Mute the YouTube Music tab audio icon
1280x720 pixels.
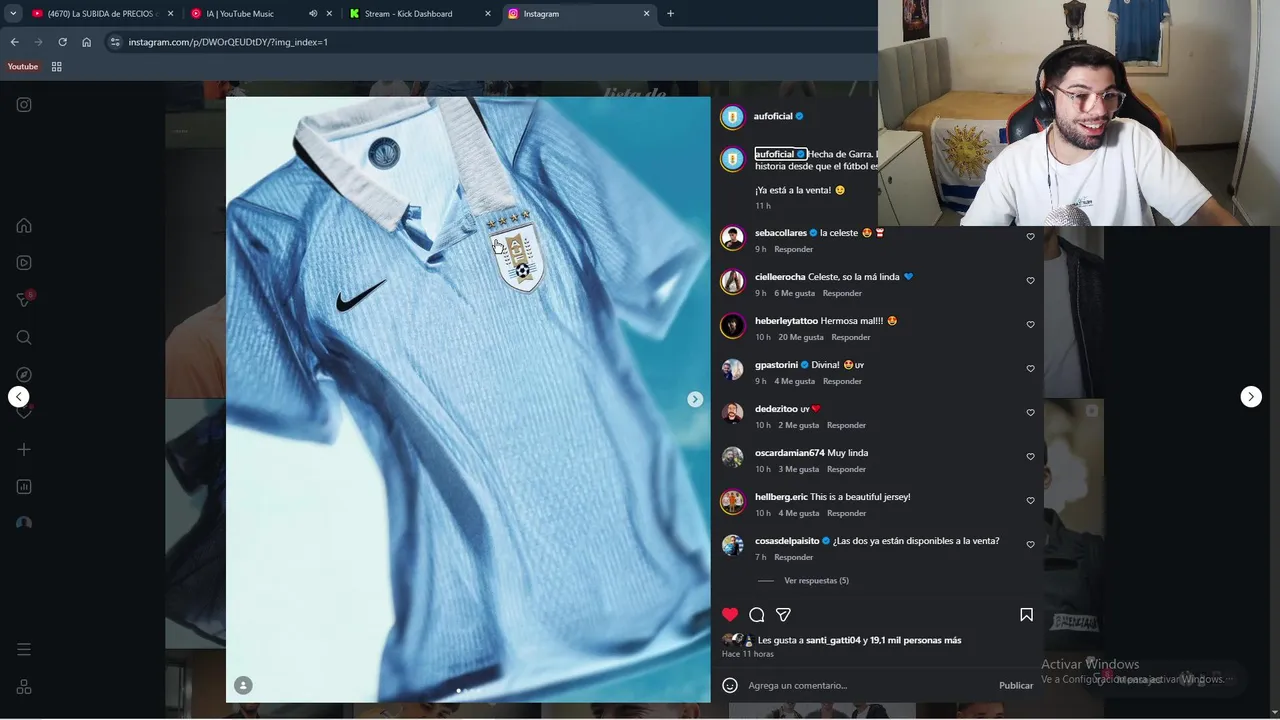click(313, 14)
